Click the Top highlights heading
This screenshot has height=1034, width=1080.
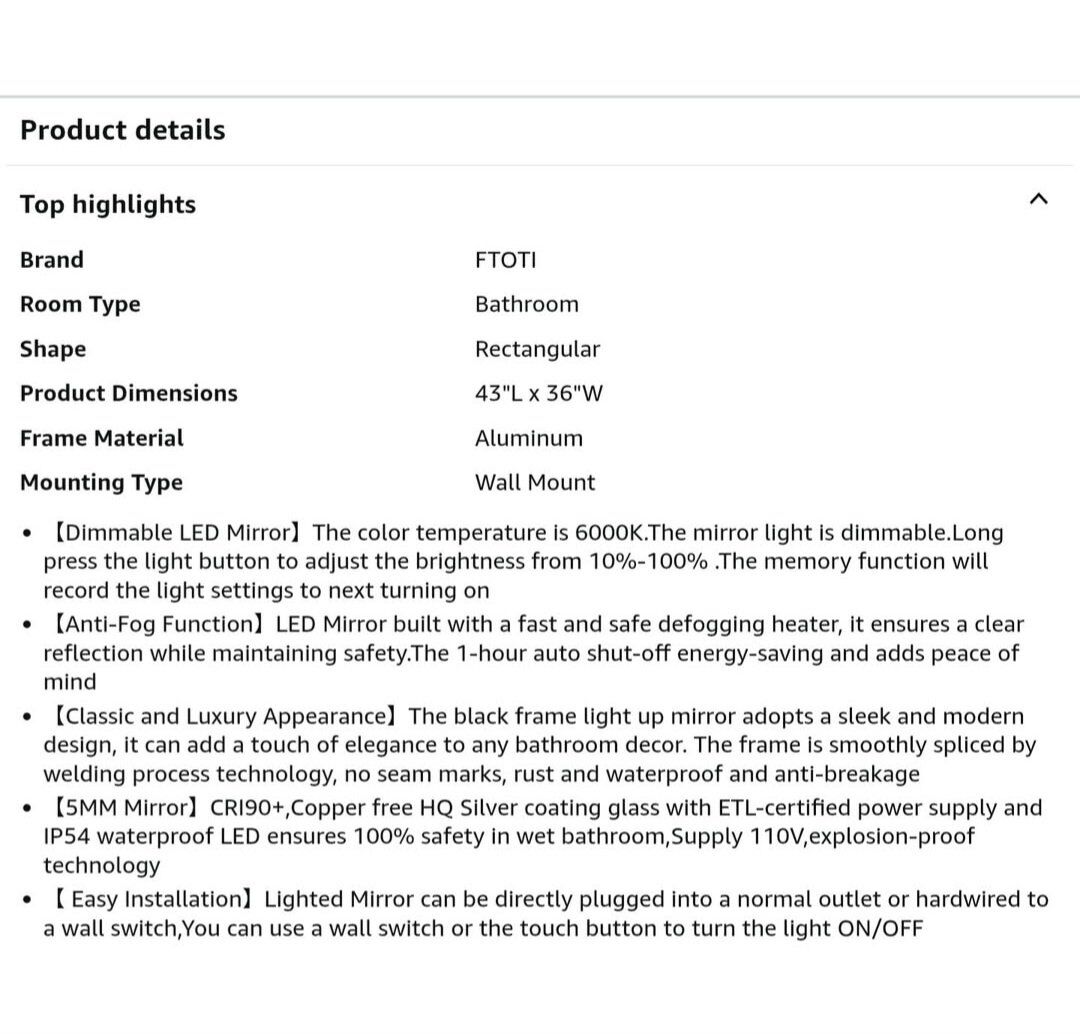[108, 205]
